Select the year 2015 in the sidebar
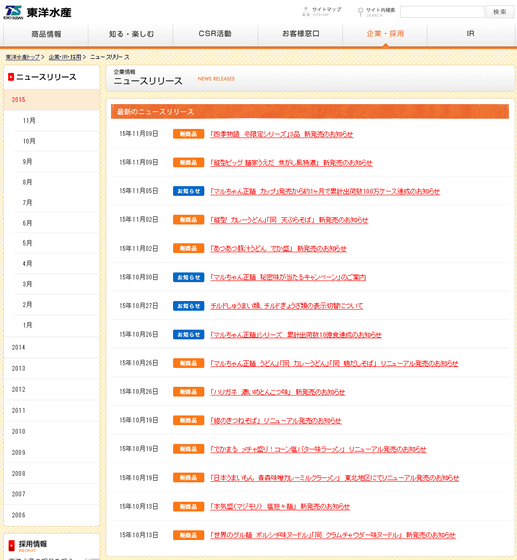 [x=52, y=100]
